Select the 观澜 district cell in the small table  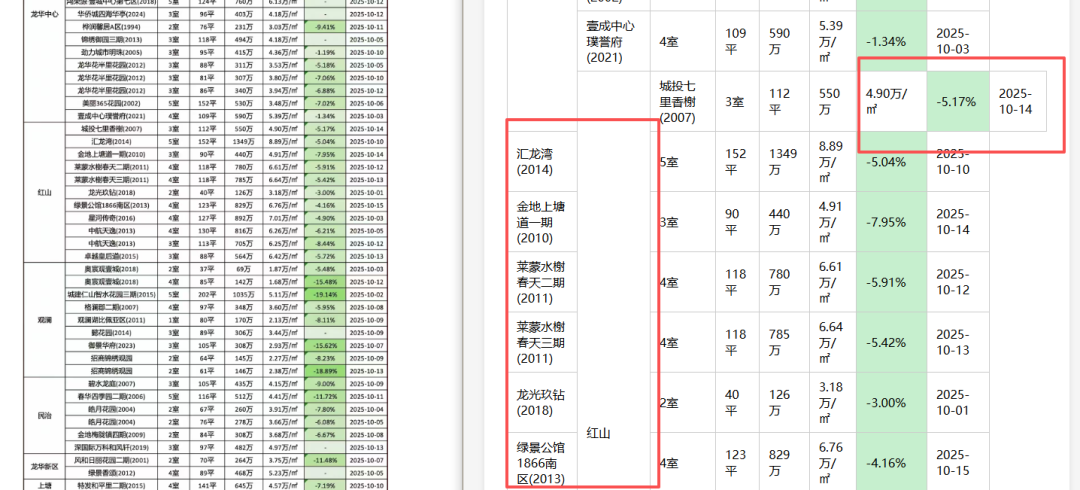coord(44,320)
